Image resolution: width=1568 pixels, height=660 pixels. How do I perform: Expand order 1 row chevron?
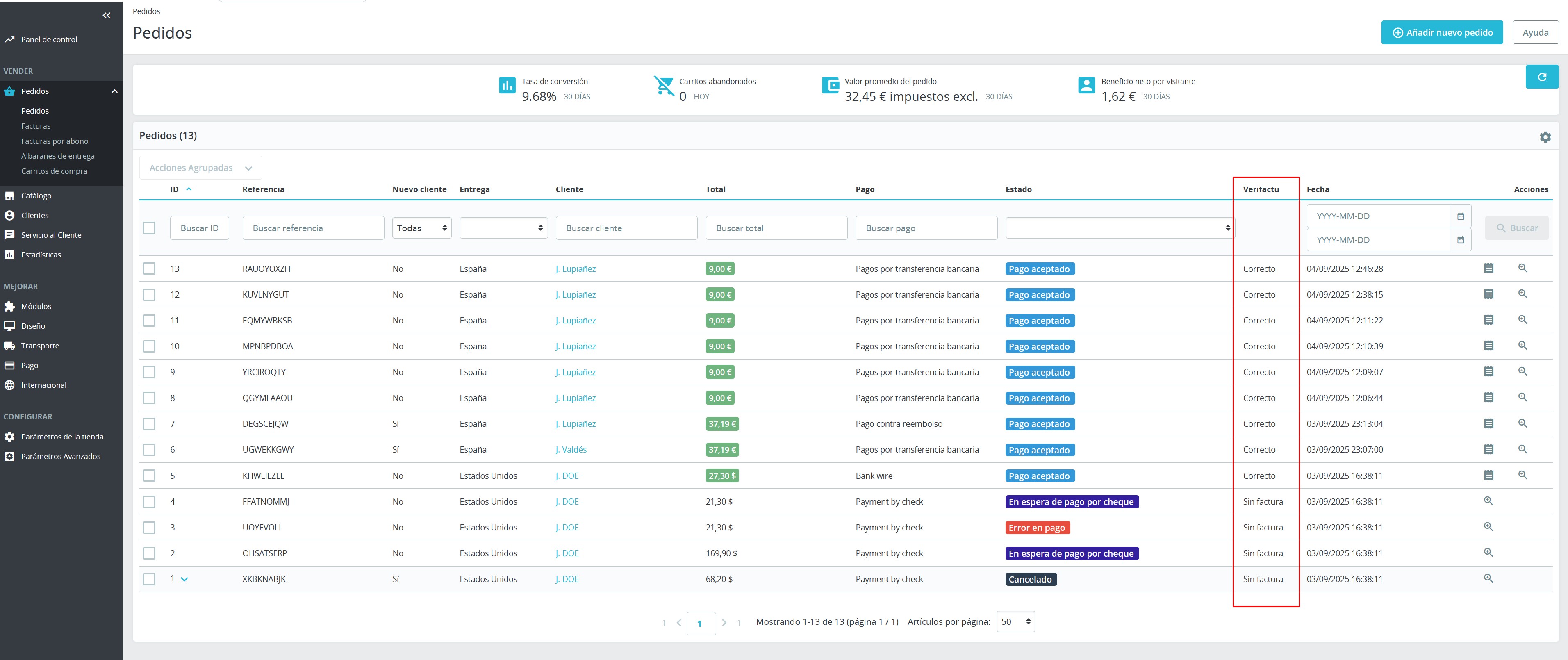coord(184,579)
